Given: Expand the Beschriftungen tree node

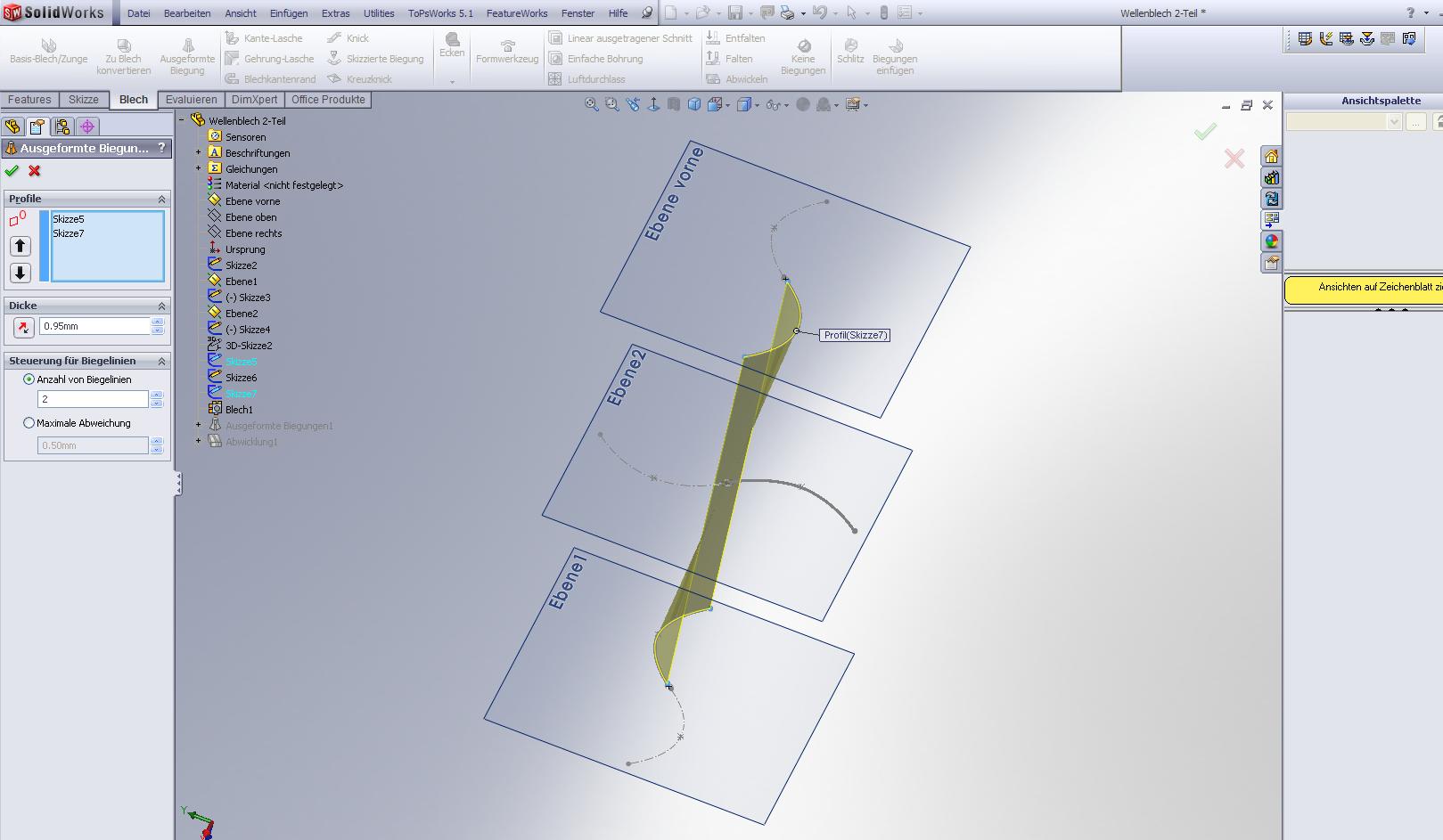Looking at the screenshot, I should (x=199, y=153).
